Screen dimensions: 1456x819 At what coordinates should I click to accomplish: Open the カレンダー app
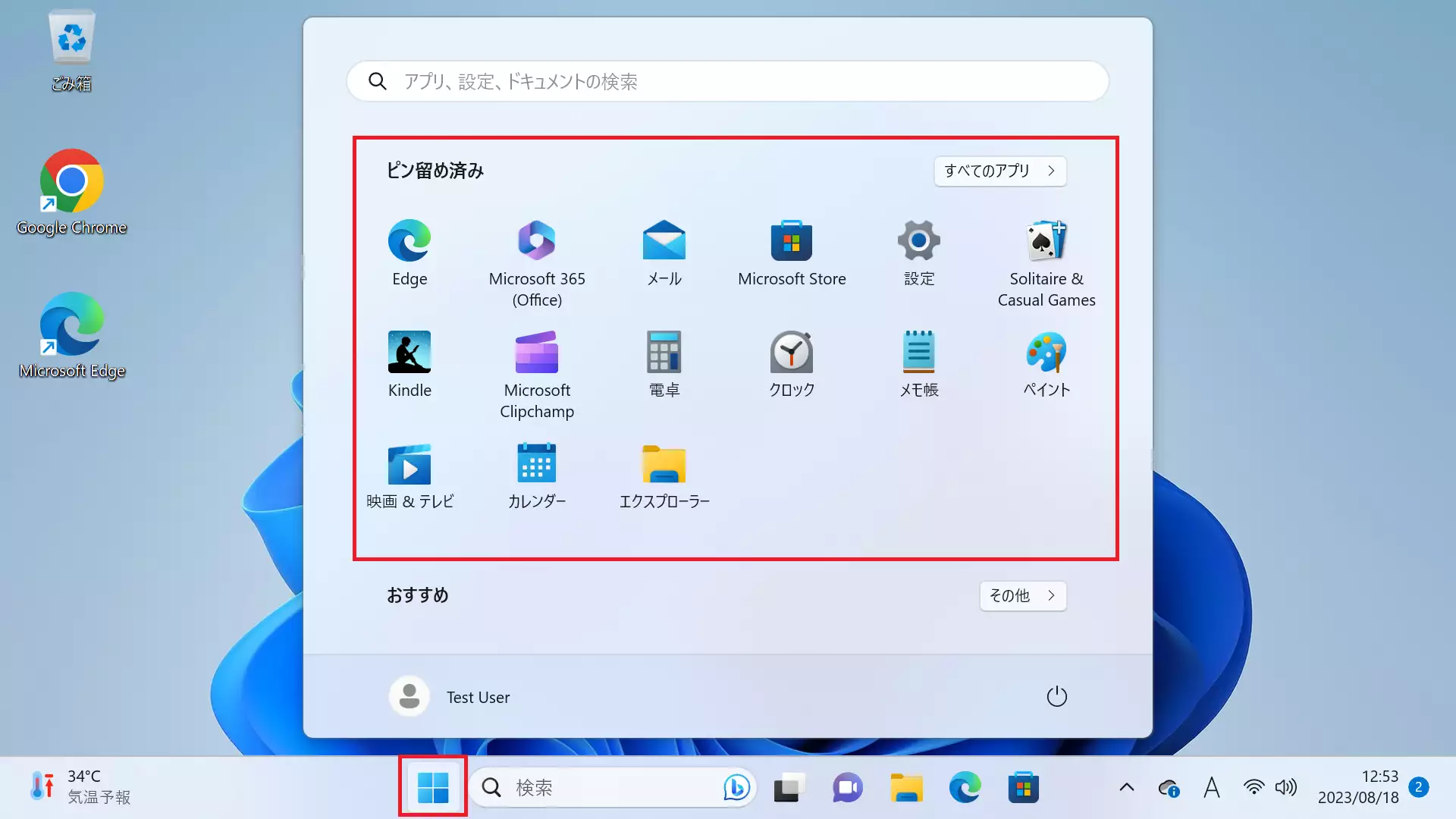click(537, 476)
